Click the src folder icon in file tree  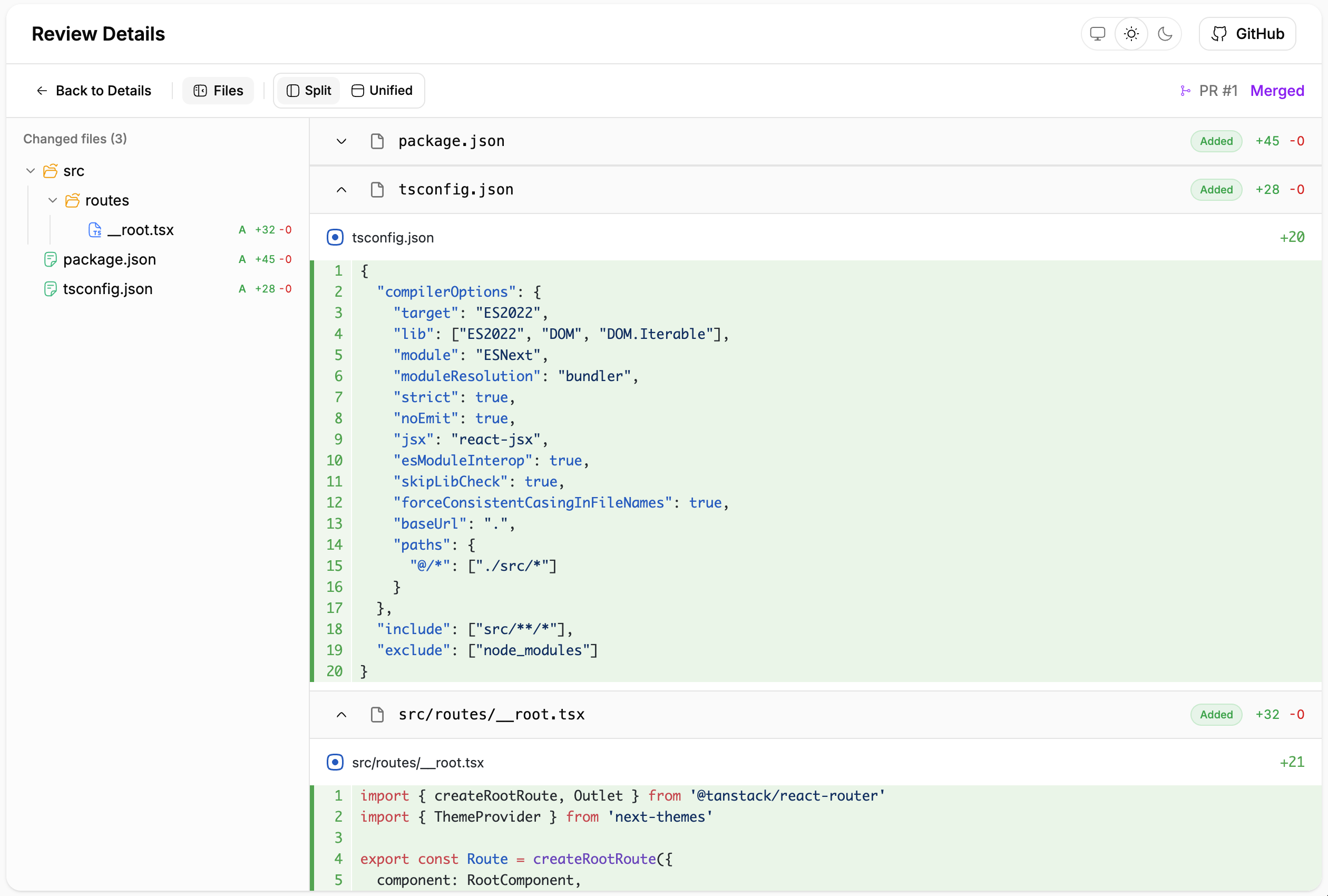tap(50, 171)
